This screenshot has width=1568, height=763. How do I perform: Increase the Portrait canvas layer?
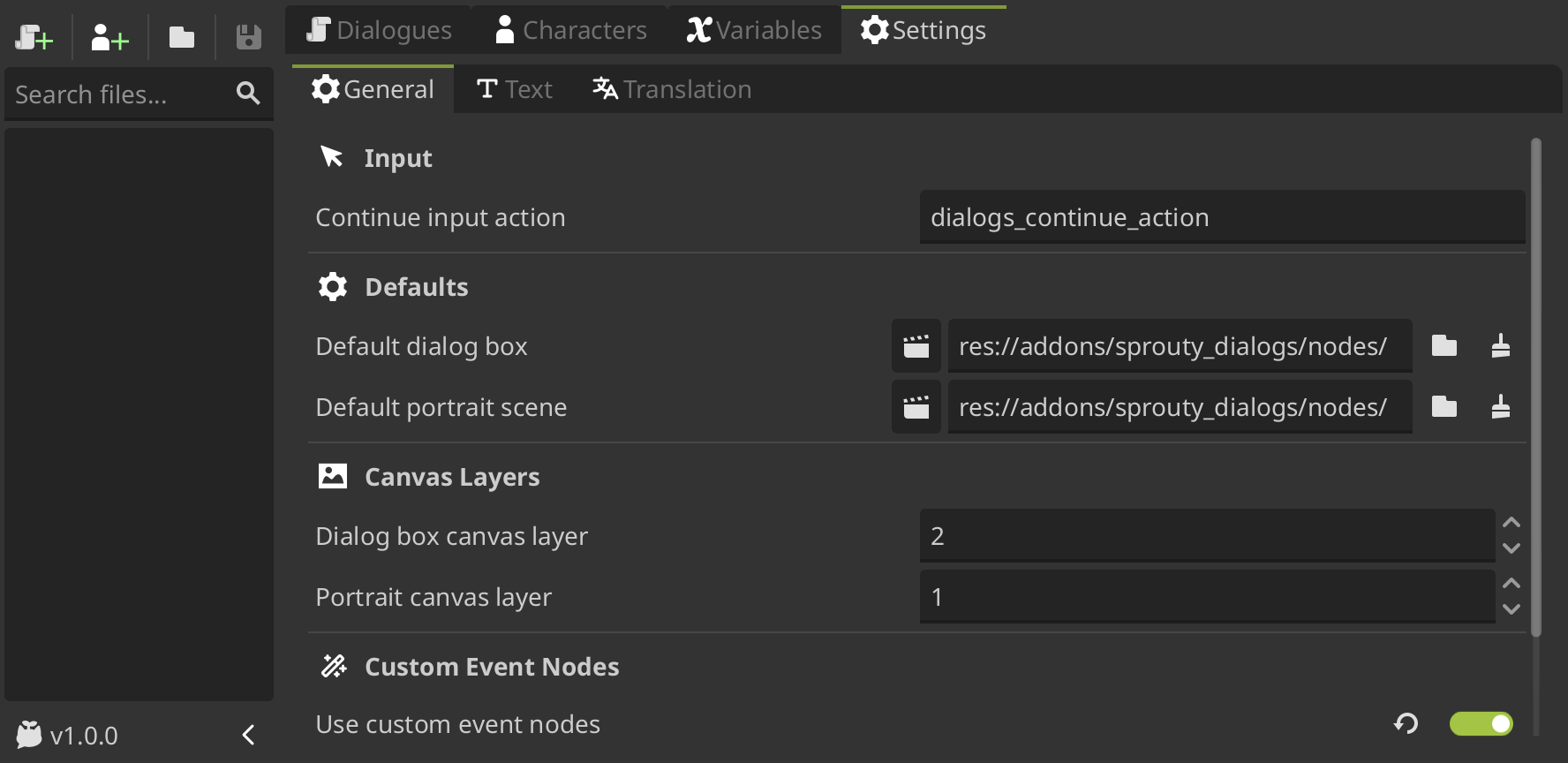click(x=1511, y=584)
